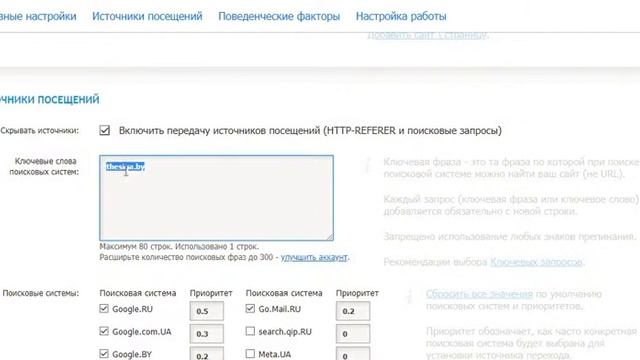
Task: Click the Поисковые системы label
Action: tap(41, 293)
